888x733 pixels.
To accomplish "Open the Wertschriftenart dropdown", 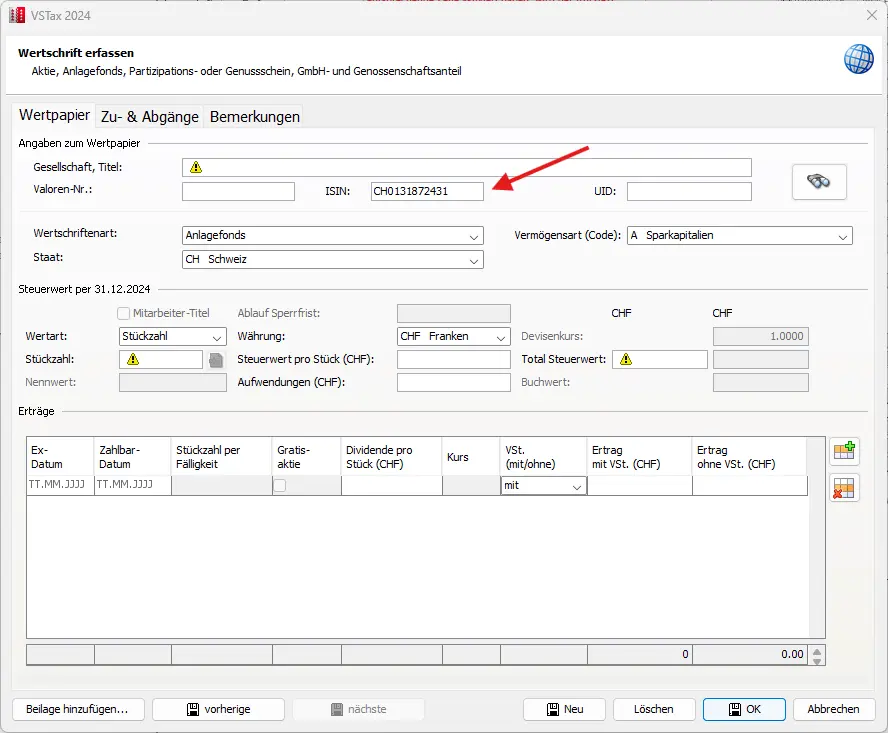I will pyautogui.click(x=333, y=236).
